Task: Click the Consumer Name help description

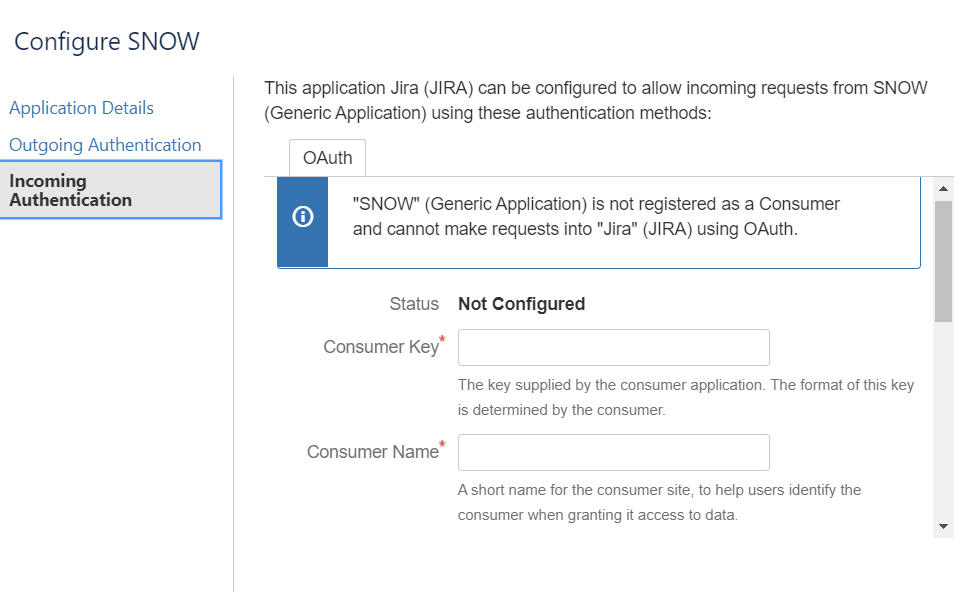Action: [659, 502]
